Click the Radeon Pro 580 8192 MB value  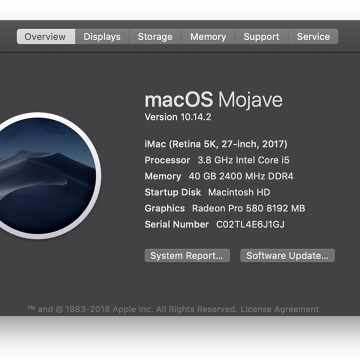click(x=248, y=208)
